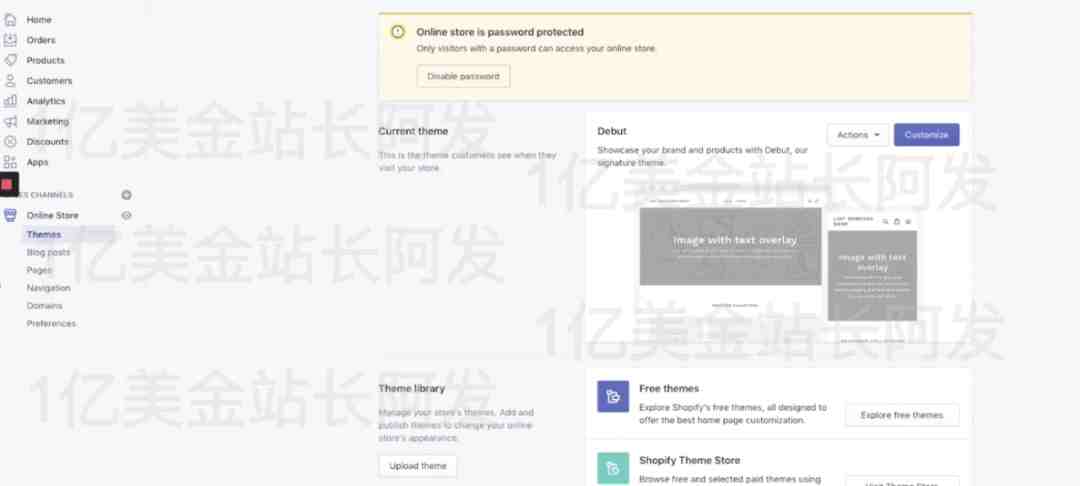
Task: Click the Orders inbox icon
Action: [10, 40]
